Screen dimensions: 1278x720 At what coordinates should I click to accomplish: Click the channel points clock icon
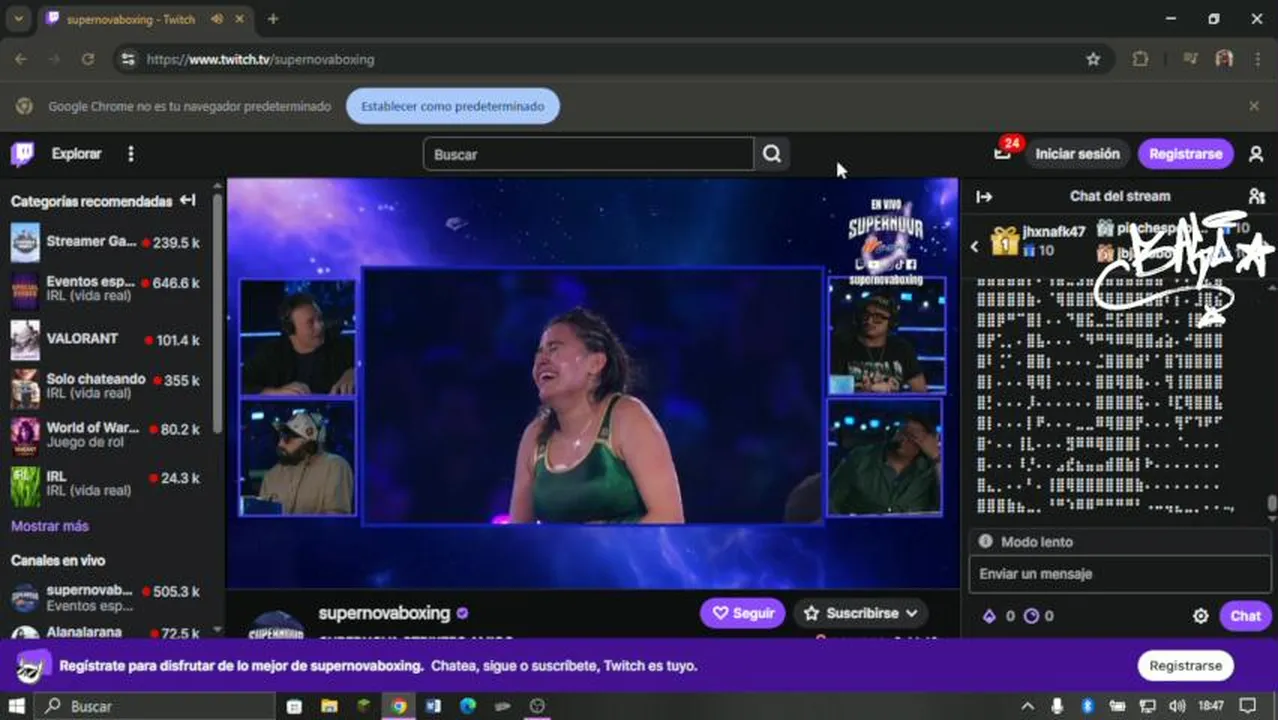coord(1031,616)
